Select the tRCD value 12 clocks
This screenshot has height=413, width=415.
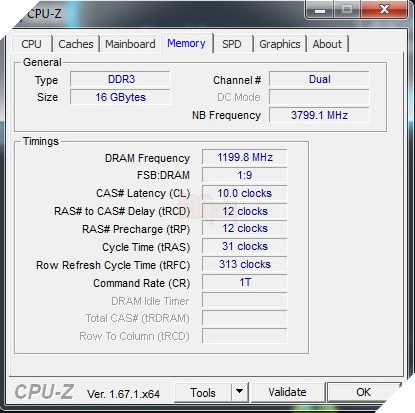coord(244,211)
